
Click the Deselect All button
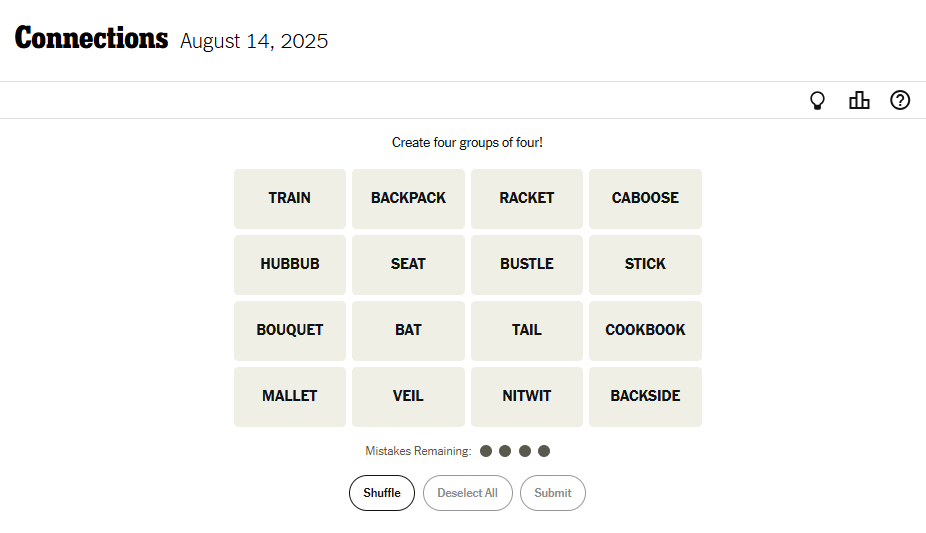click(x=467, y=493)
